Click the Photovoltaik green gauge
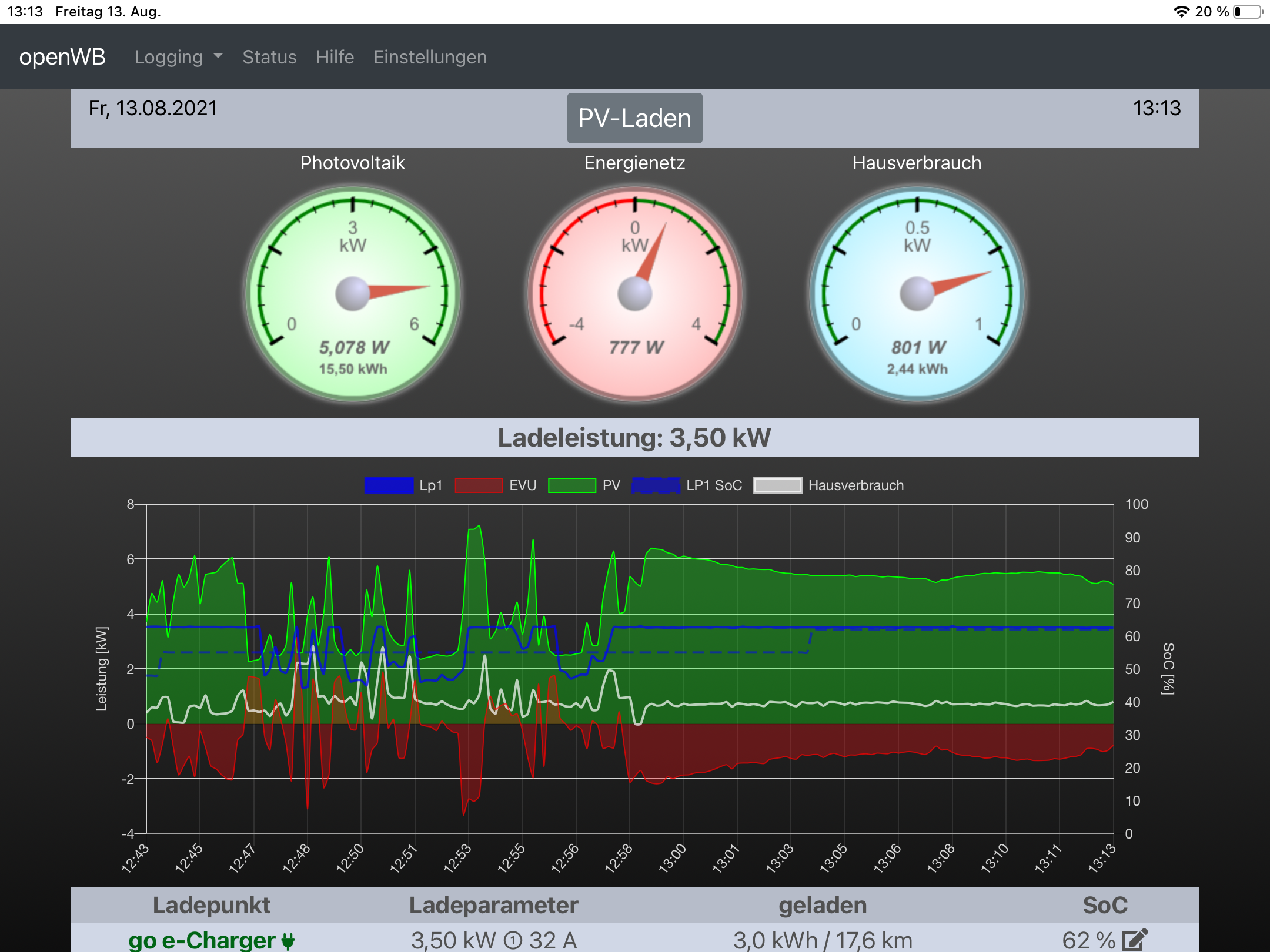This screenshot has height=952, width=1270. 353,294
